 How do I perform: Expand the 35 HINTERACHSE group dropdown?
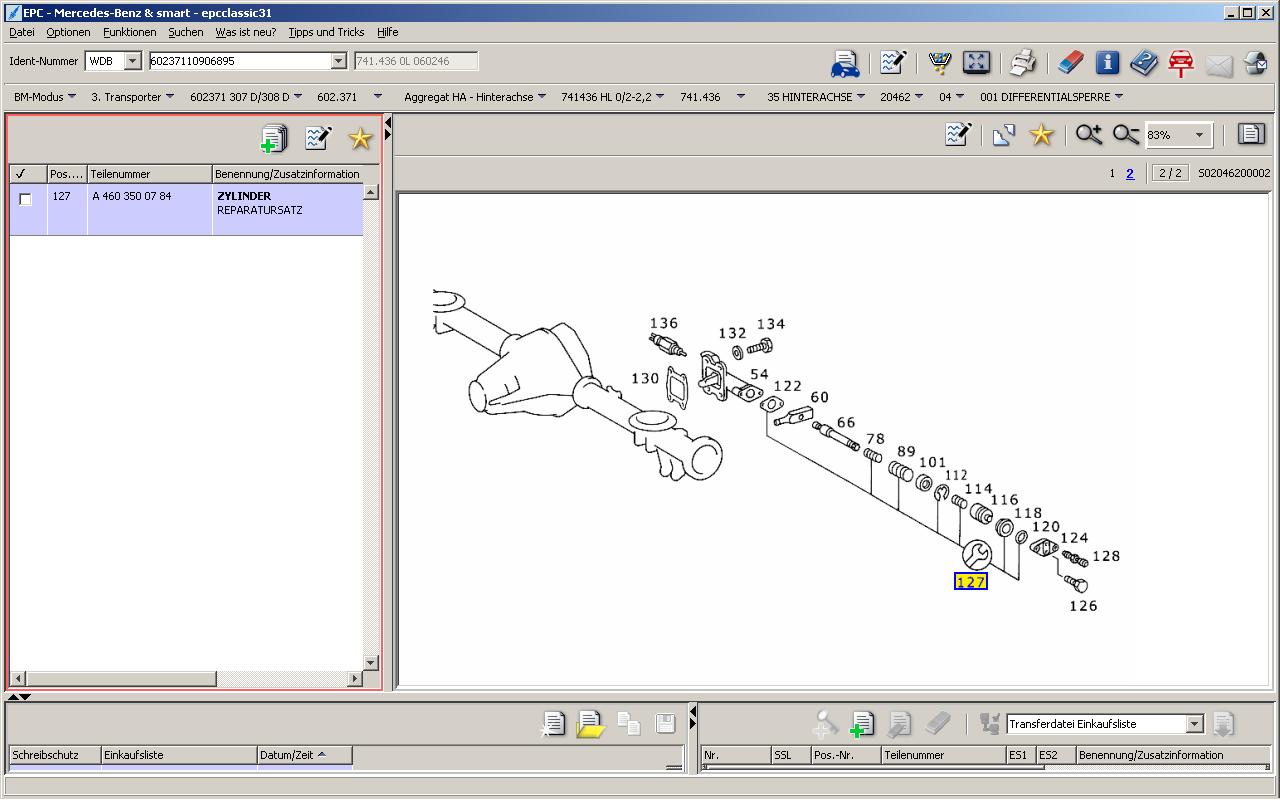click(x=816, y=97)
